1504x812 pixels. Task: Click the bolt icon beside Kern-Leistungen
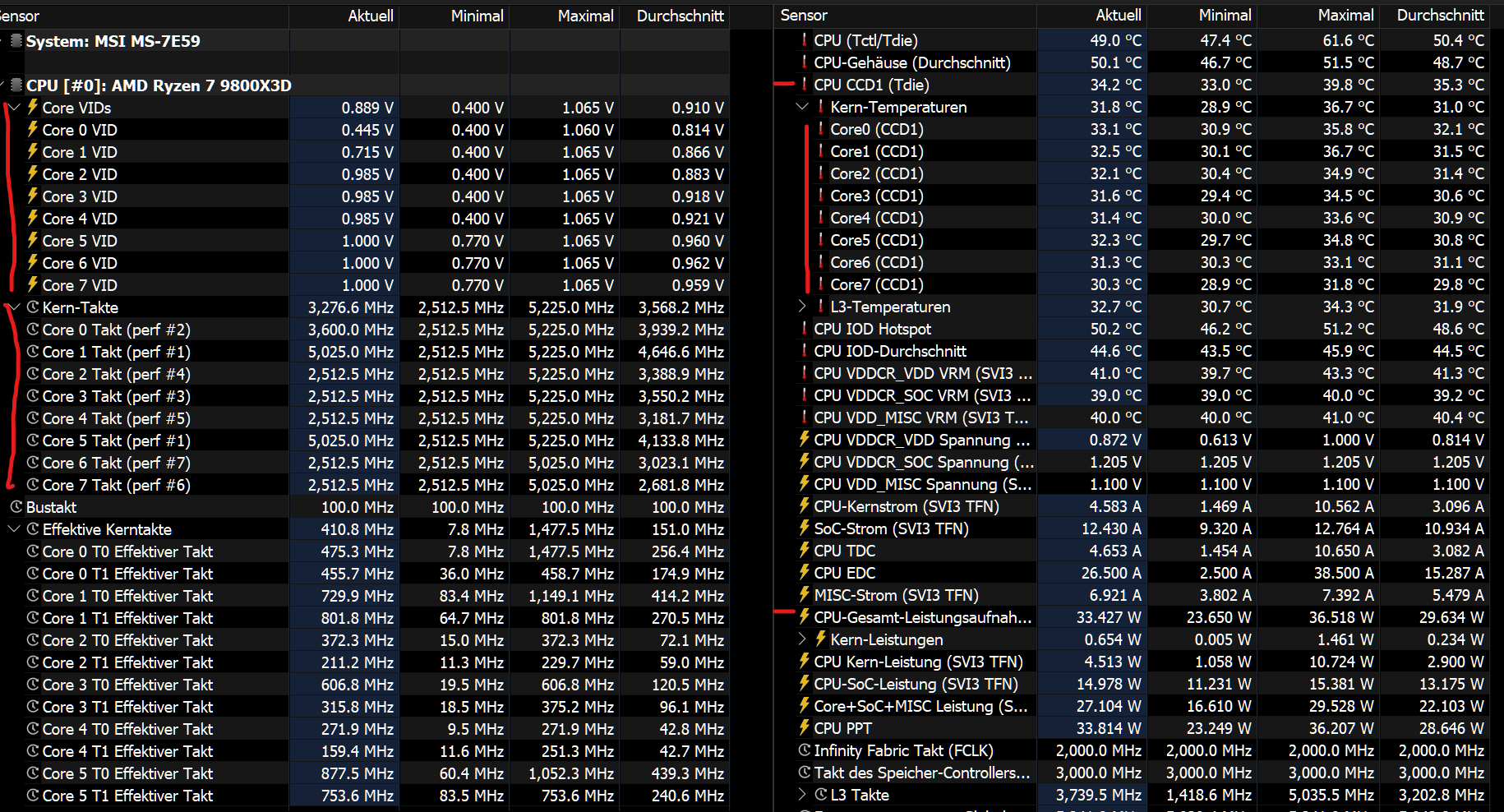pos(821,639)
